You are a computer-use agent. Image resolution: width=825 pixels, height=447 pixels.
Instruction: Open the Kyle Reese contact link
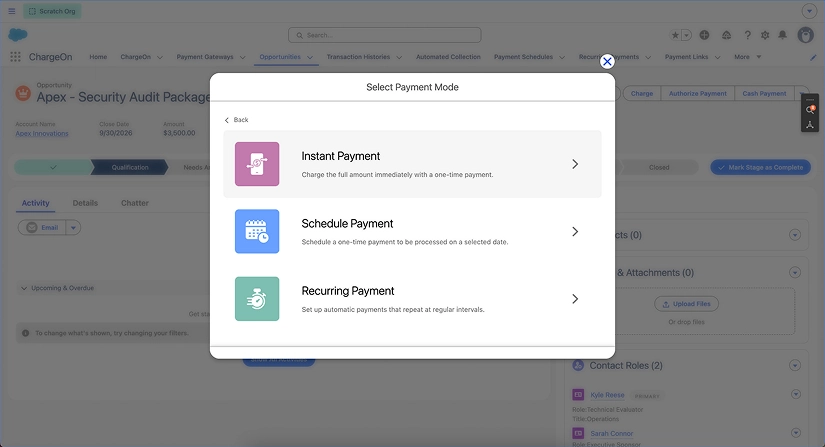point(607,395)
